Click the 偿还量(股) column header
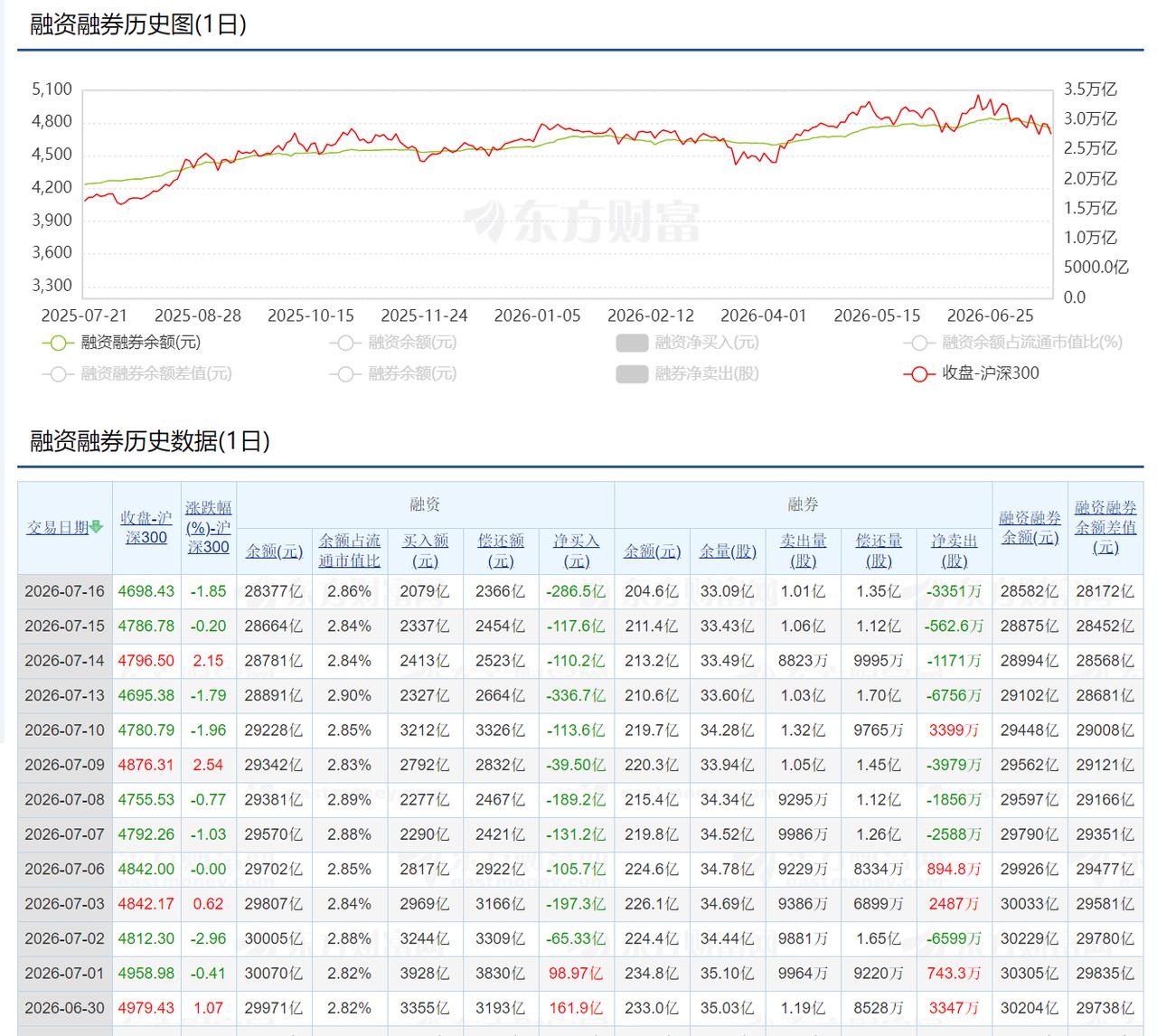The width and height of the screenshot is (1157, 1036). point(879,550)
